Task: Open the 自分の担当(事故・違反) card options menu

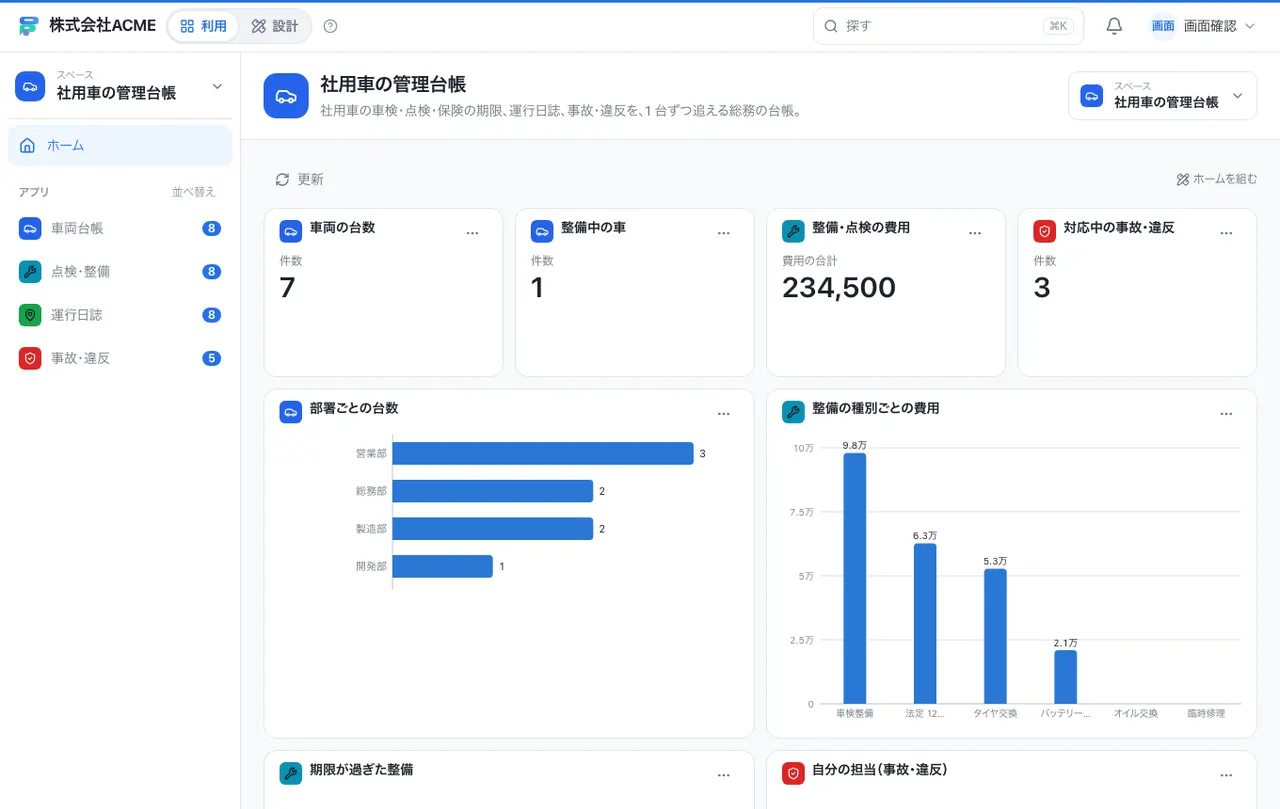Action: coord(1226,775)
